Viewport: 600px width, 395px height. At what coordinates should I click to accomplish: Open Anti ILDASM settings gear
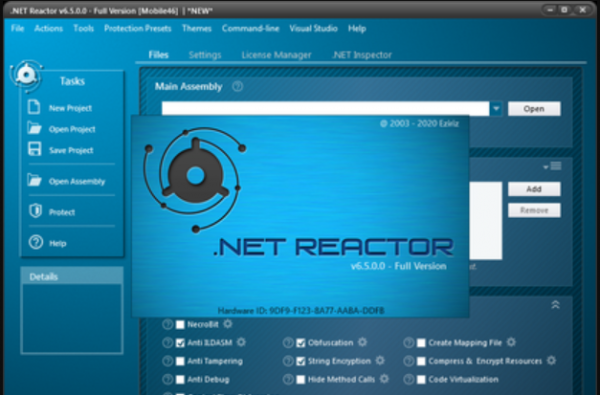coord(241,342)
